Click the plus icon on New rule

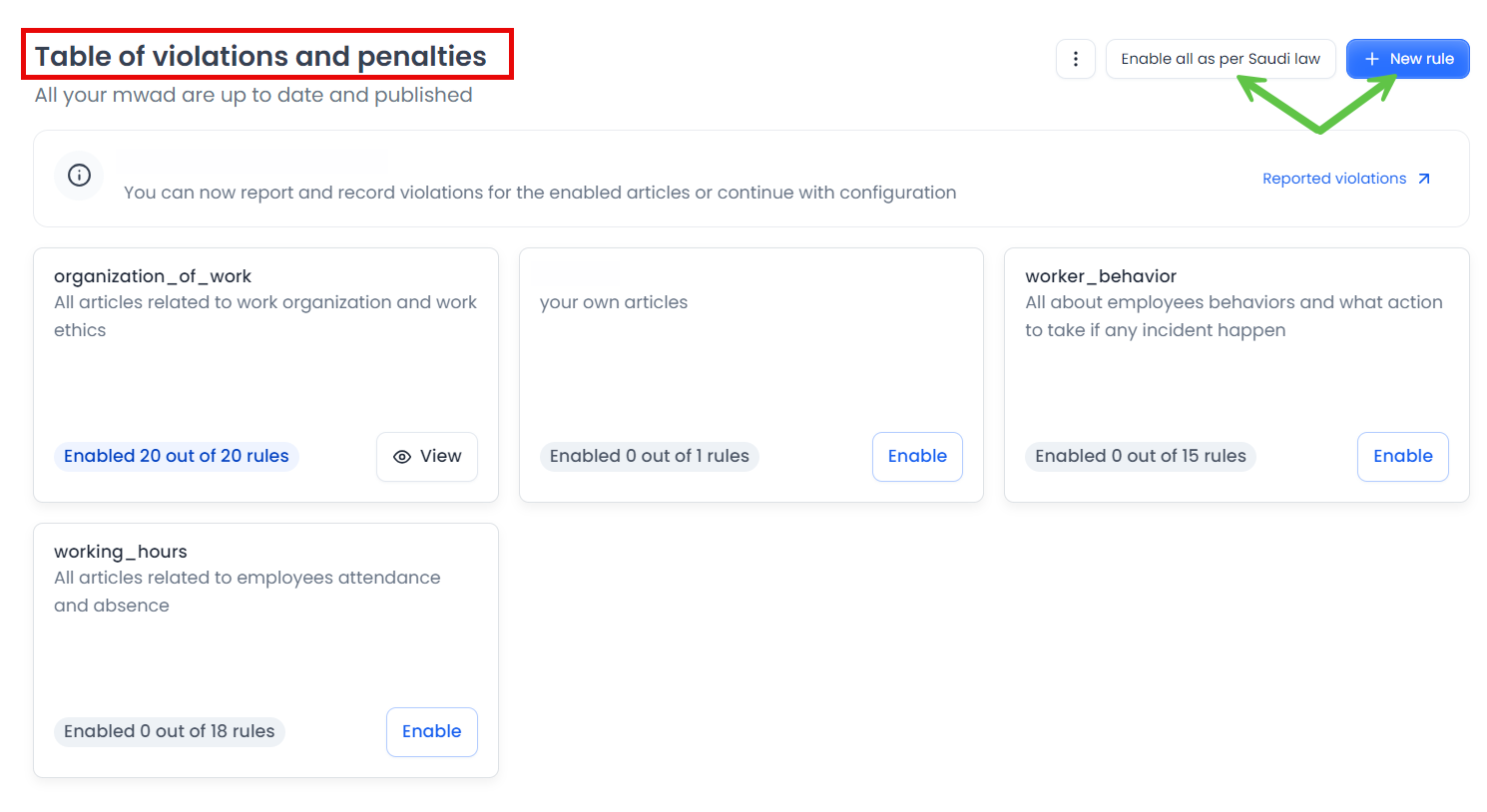click(1372, 59)
